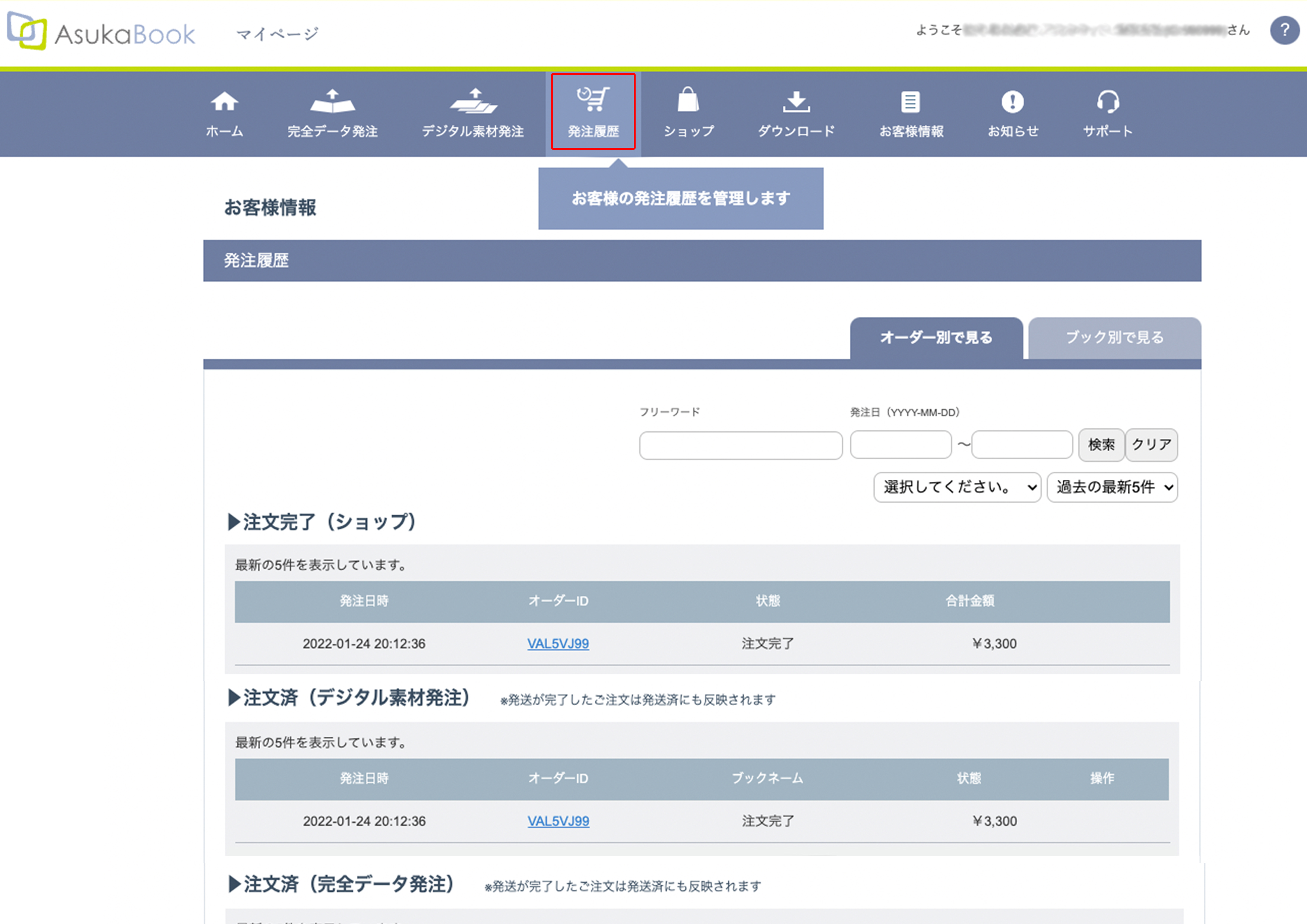The width and height of the screenshot is (1307, 924).
Task: Click the 検索 search button
Action: [x=1101, y=444]
